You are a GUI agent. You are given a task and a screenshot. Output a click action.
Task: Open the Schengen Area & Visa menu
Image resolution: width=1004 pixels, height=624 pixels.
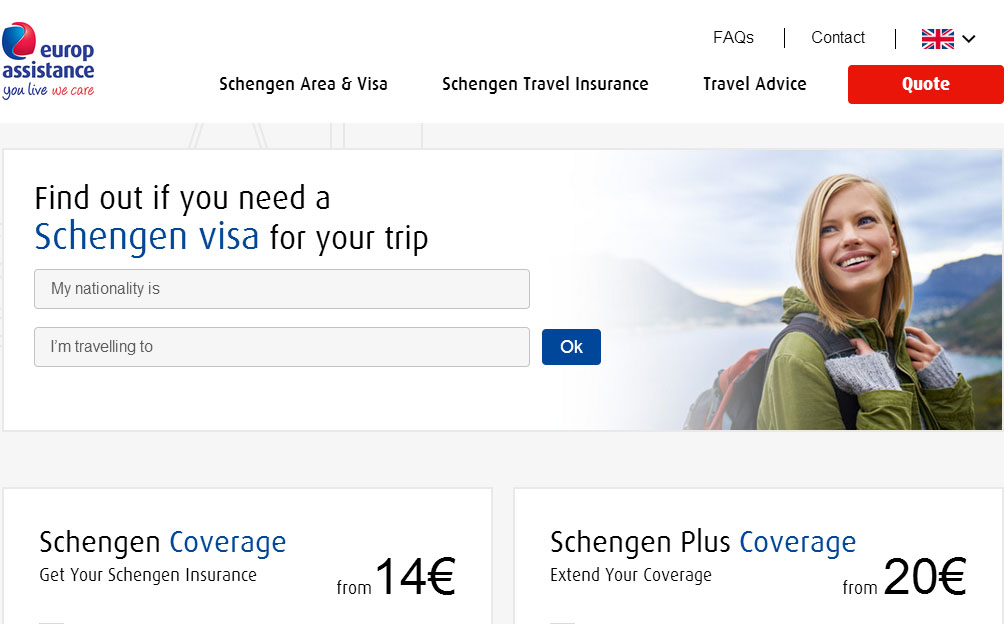(303, 84)
